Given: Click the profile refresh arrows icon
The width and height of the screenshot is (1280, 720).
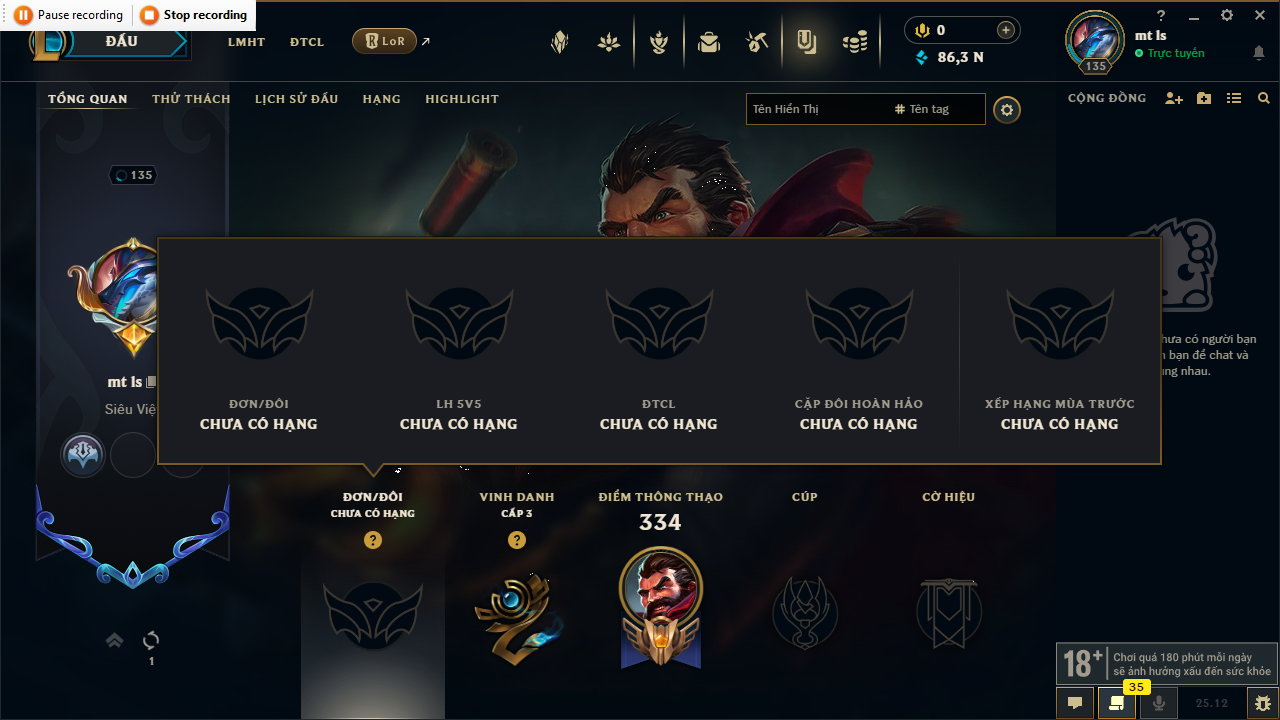Looking at the screenshot, I should tap(151, 640).
